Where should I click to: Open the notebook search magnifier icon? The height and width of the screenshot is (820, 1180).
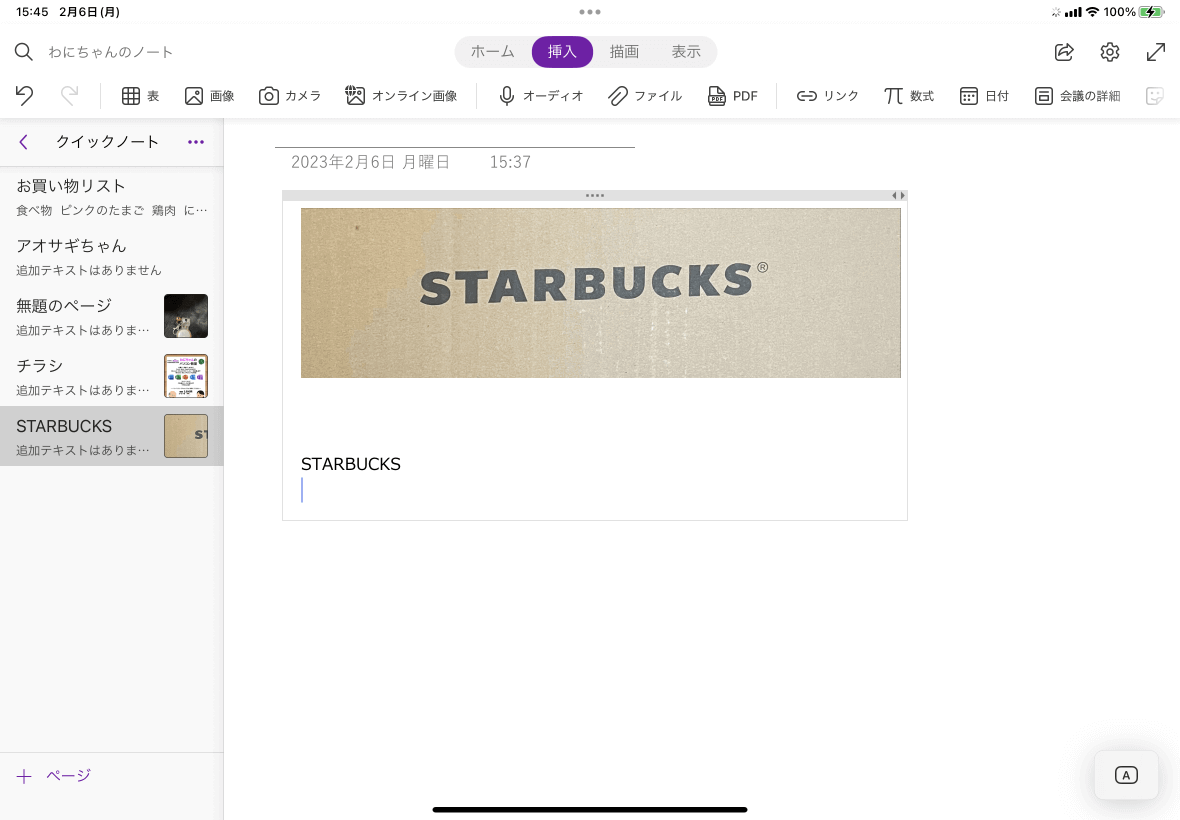point(23,52)
